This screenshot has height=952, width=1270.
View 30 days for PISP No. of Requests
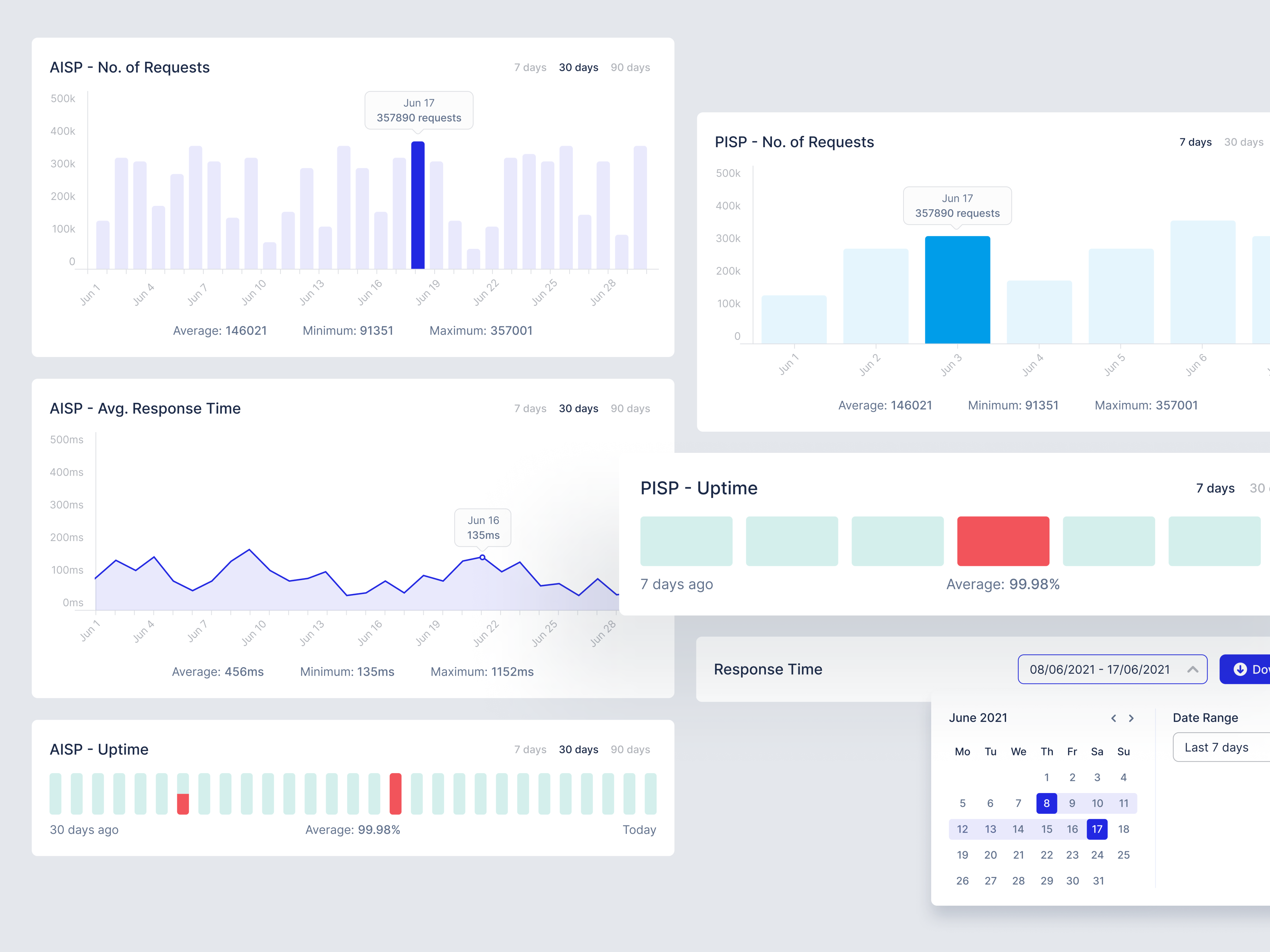(x=1244, y=142)
